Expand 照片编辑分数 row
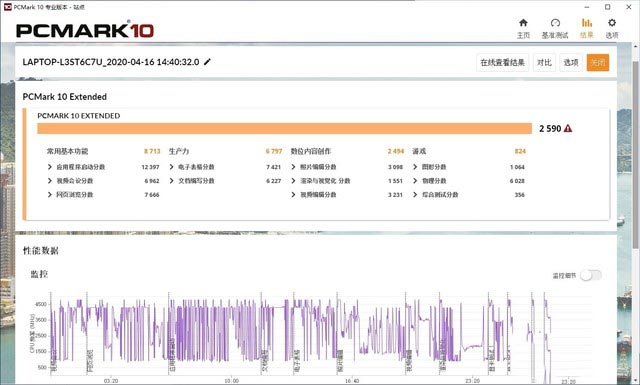Viewport: 640px width, 385px height. point(293,167)
